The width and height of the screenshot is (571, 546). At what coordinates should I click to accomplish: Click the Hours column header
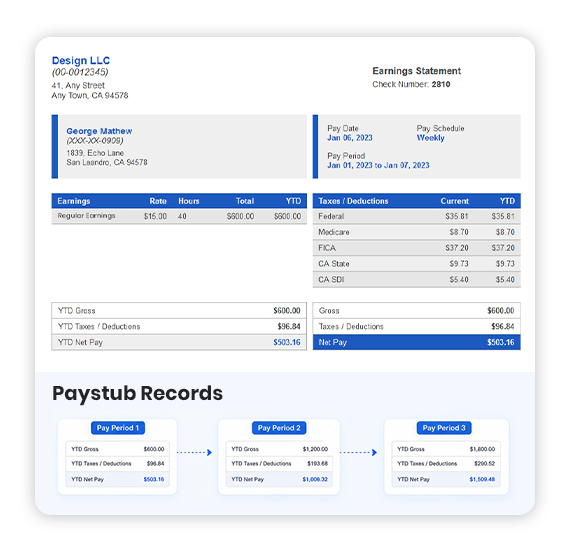[189, 201]
